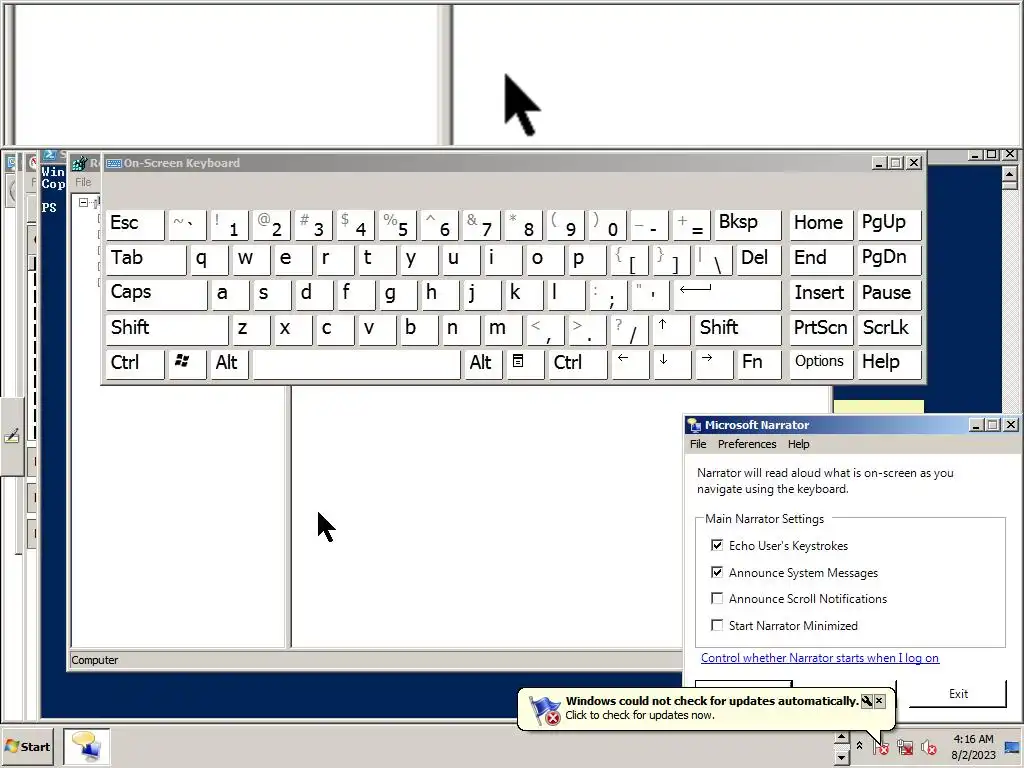Enable Start Narrator Minimized checkbox
The height and width of the screenshot is (768, 1024).
[717, 625]
